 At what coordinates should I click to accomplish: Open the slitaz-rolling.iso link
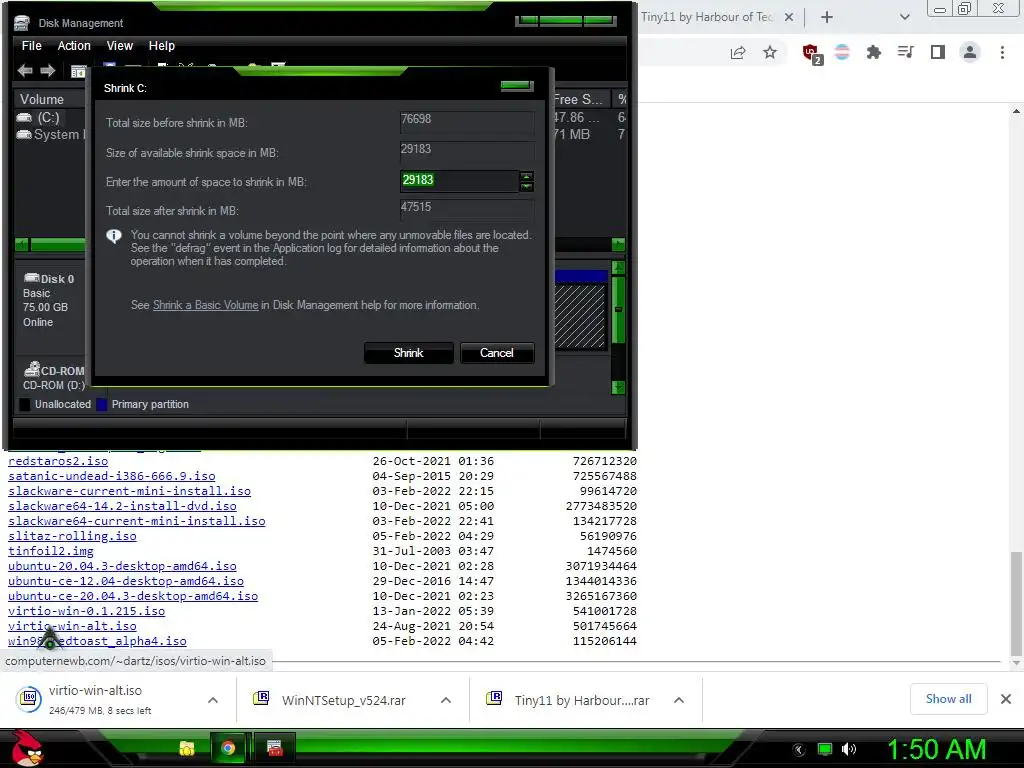[x=72, y=536]
